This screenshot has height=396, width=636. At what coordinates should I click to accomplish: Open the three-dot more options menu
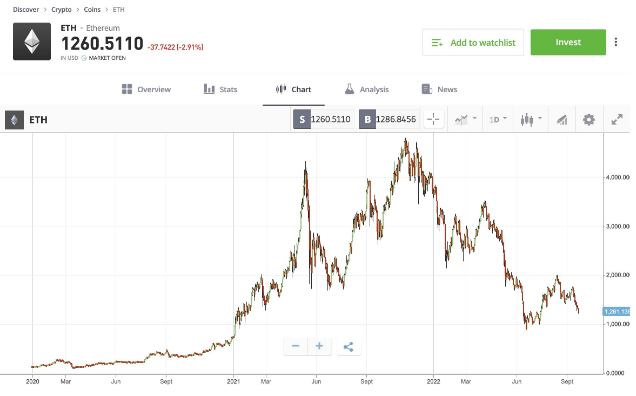tap(616, 42)
